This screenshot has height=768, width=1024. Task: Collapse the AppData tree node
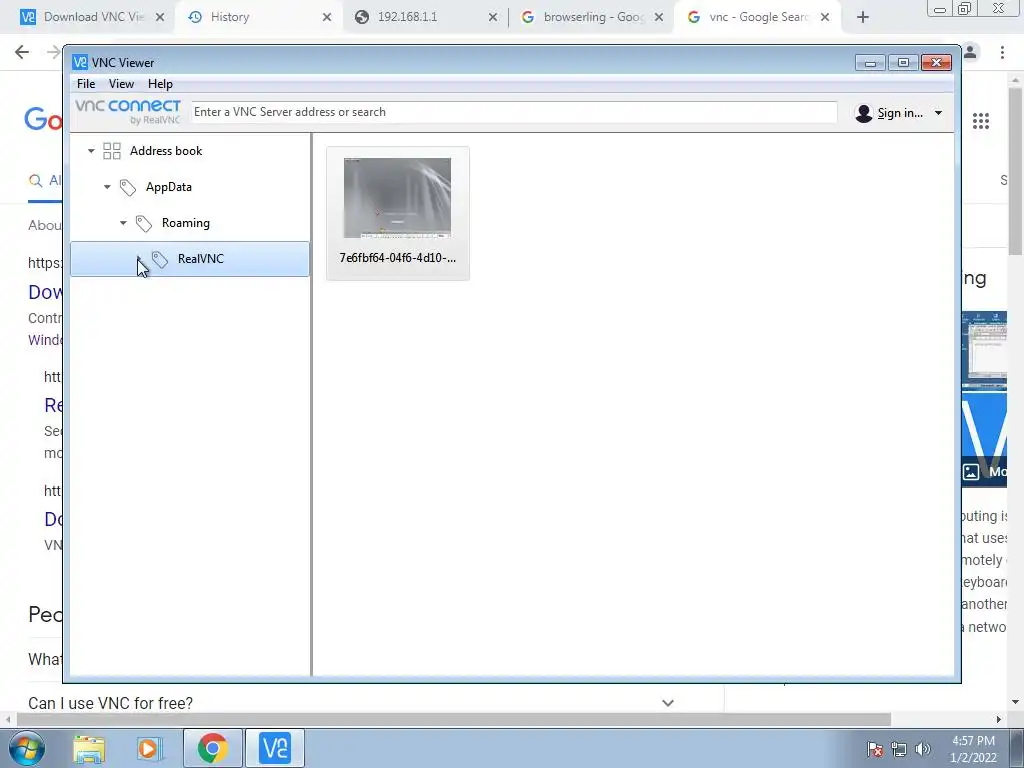point(107,187)
